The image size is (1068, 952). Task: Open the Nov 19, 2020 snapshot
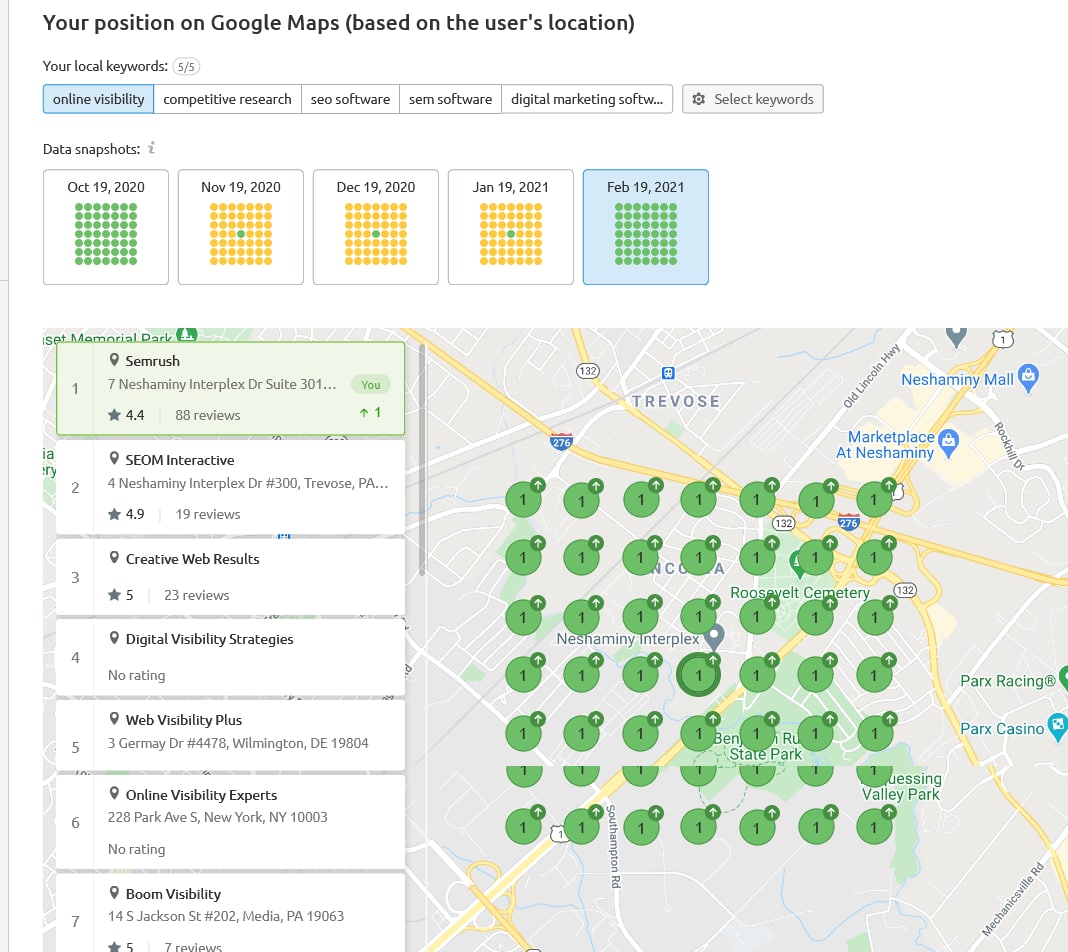click(x=240, y=227)
